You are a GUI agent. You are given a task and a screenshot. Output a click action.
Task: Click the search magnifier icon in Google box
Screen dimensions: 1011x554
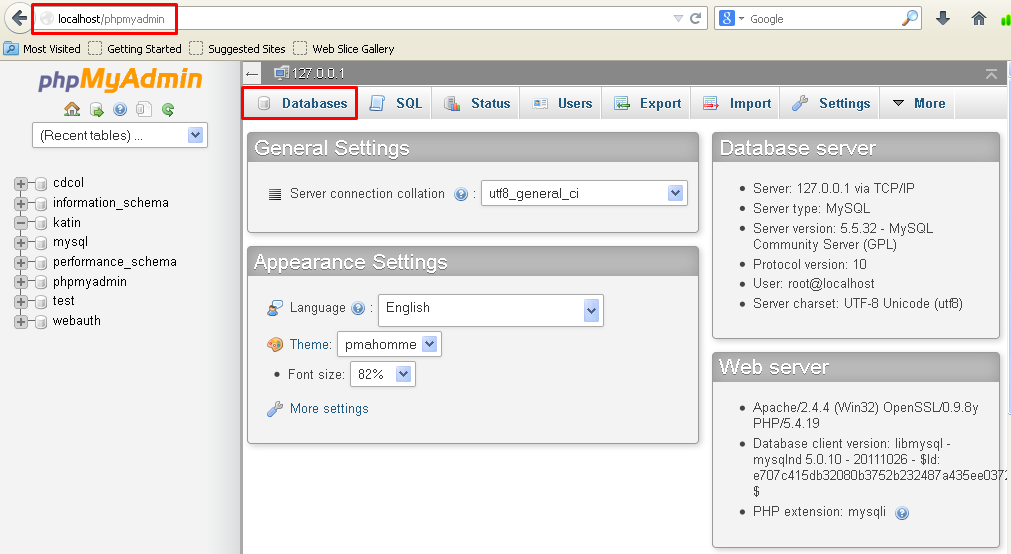coord(909,19)
